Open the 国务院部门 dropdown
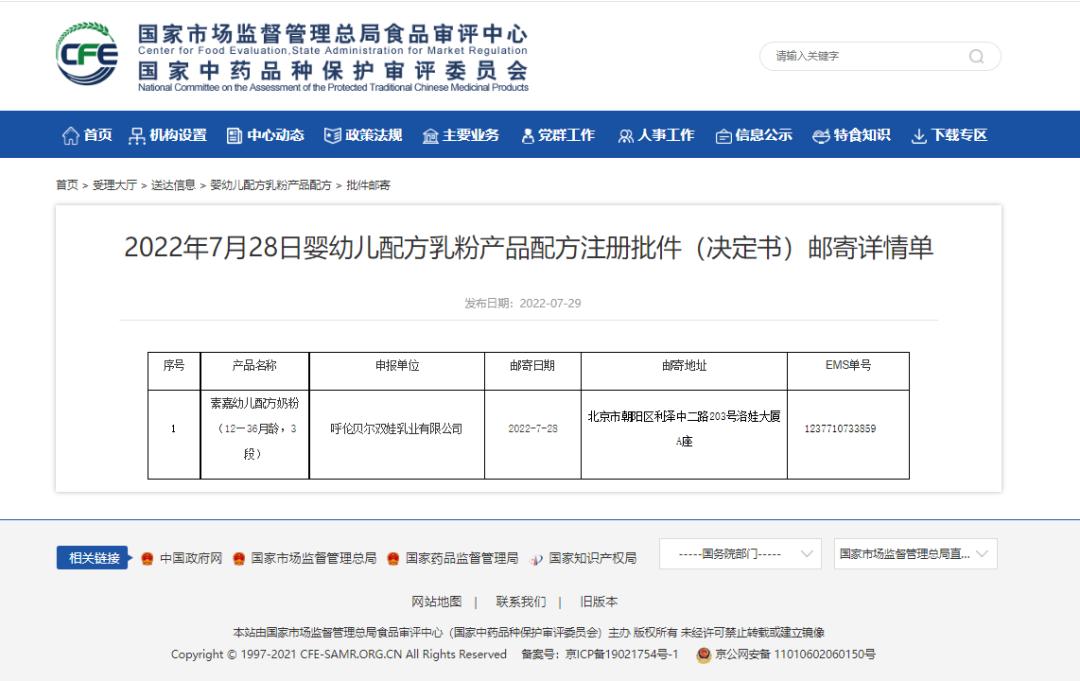Screen dimensions: 1080x681 point(741,553)
